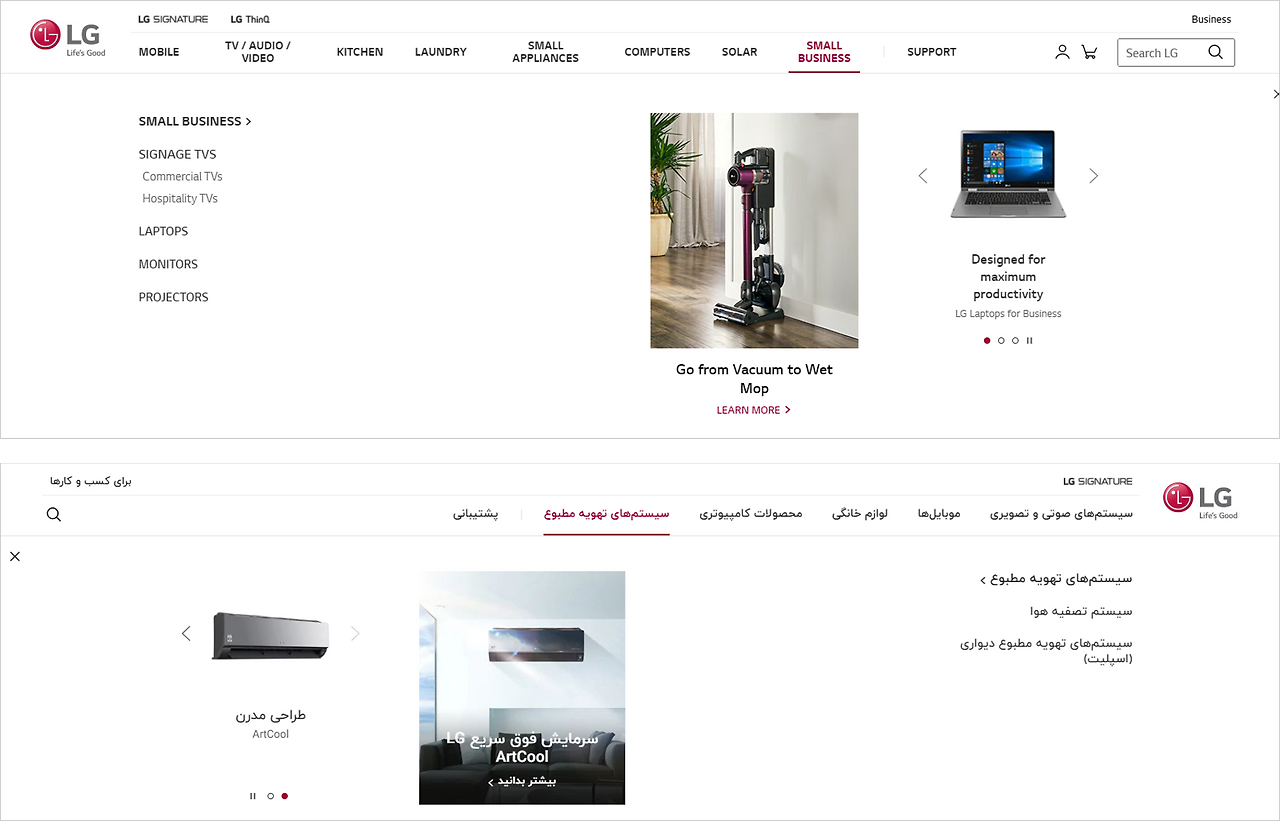The image size is (1280, 821).
Task: Open Commercial TVs link
Action: 182,176
